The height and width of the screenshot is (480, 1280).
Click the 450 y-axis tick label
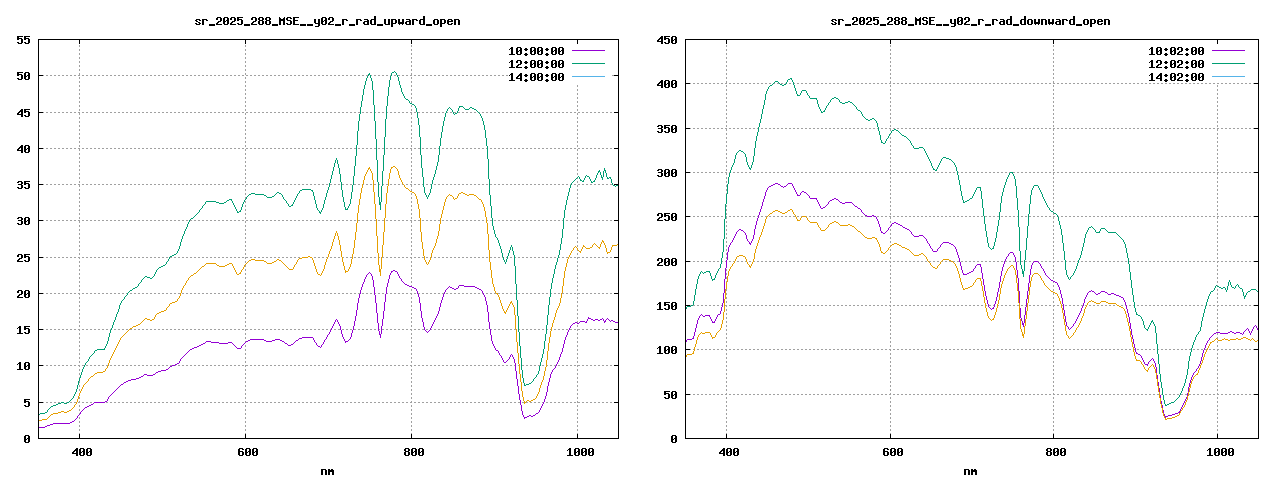tap(666, 40)
